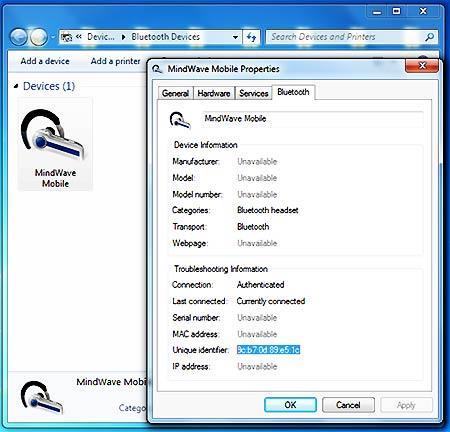This screenshot has width=450, height=432.
Task: Switch to the General tab
Action: 175,93
